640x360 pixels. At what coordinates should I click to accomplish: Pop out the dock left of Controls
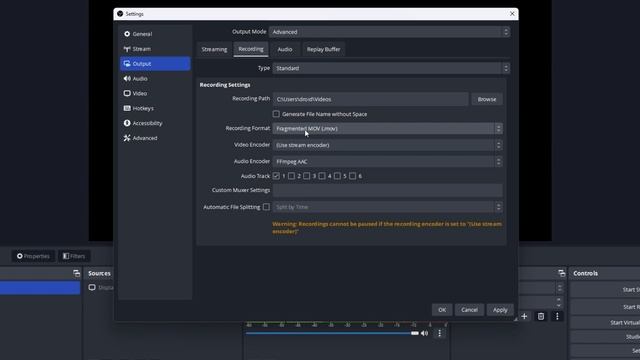pyautogui.click(x=562, y=273)
